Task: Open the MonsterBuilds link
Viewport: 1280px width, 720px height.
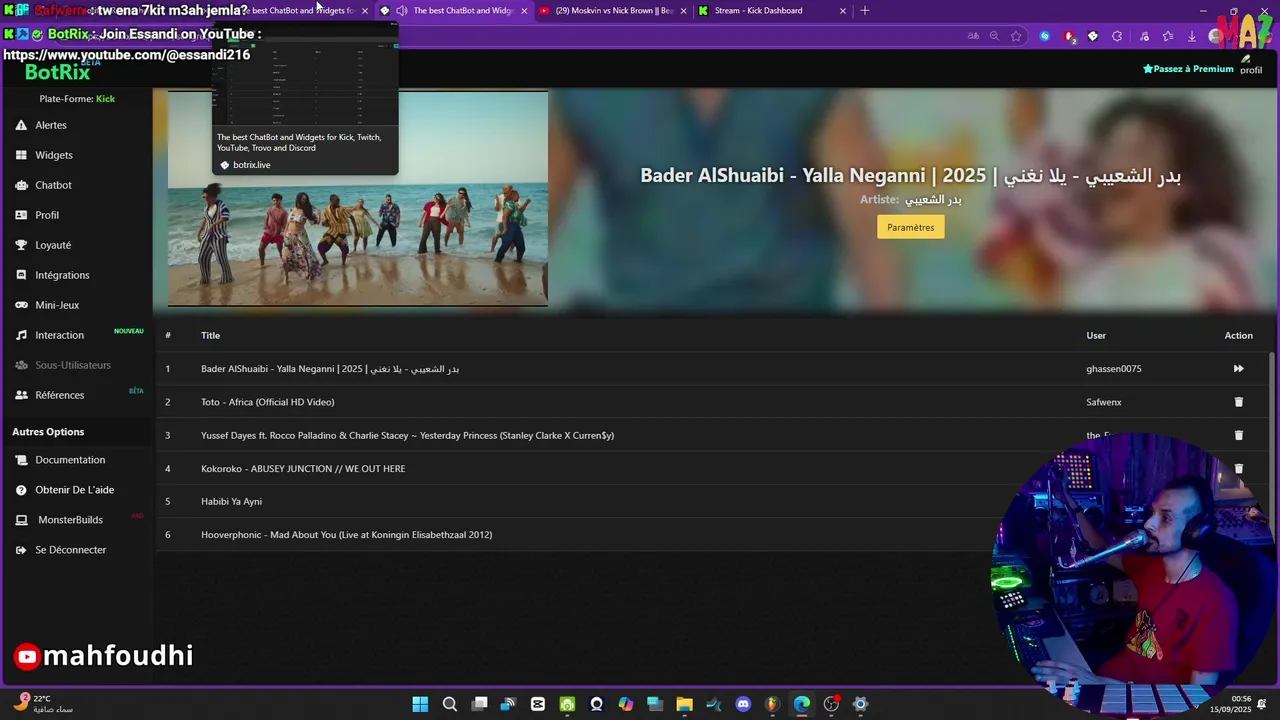Action: (x=70, y=520)
